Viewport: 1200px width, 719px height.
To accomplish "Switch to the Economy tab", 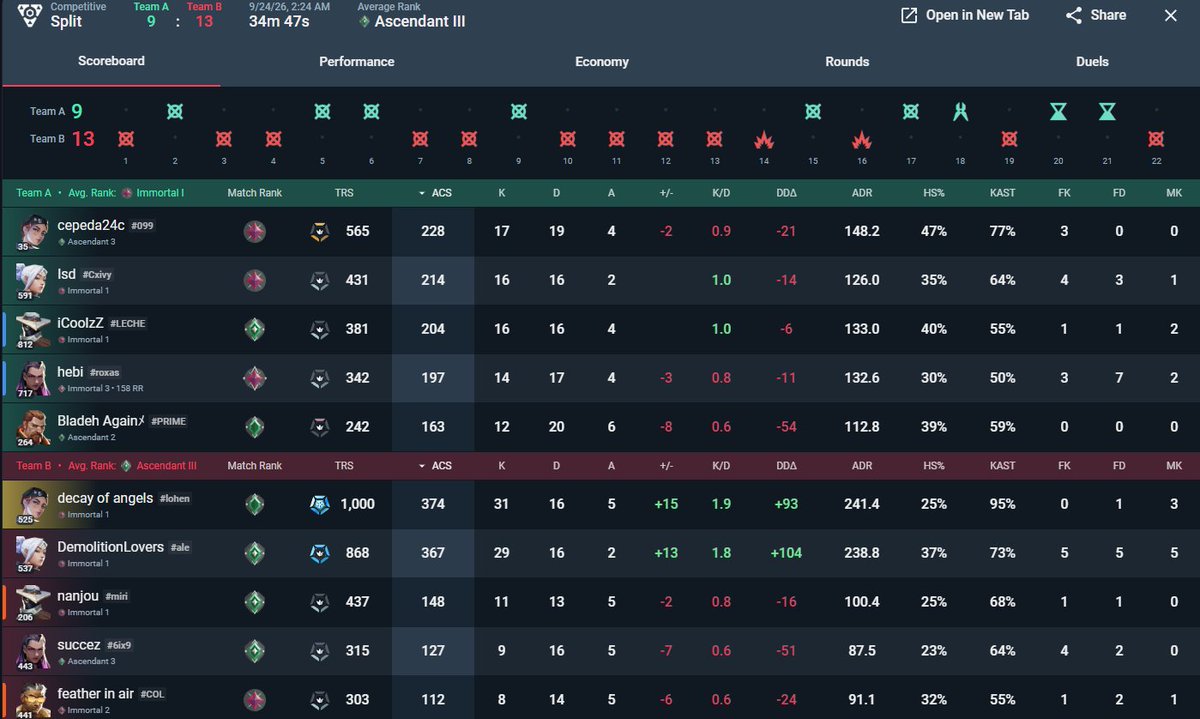I will point(602,62).
